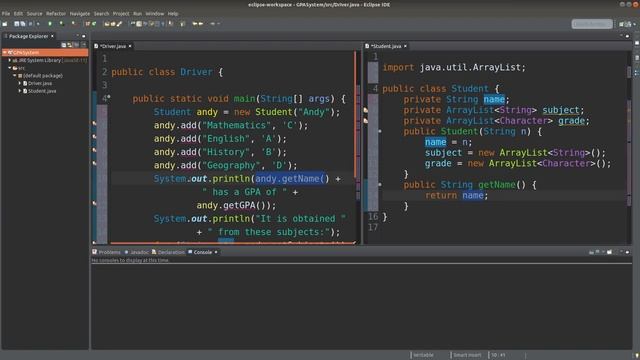Screen dimensions: 640x360
Task: Open the Source menu
Action: tap(34, 13)
